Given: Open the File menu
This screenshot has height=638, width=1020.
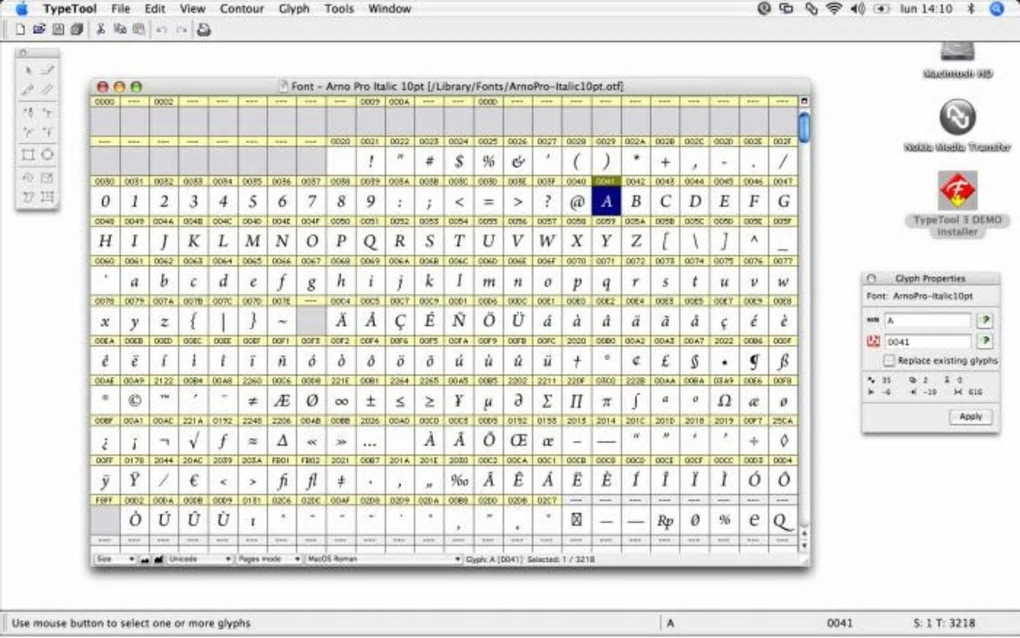Looking at the screenshot, I should click(x=120, y=9).
